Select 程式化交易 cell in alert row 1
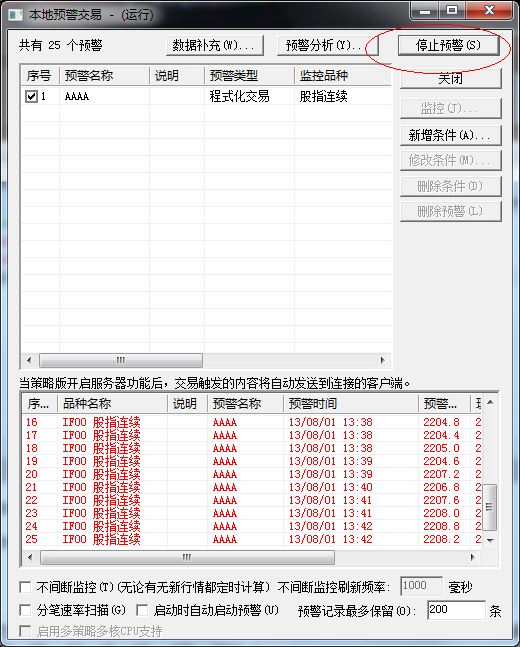 click(x=239, y=97)
